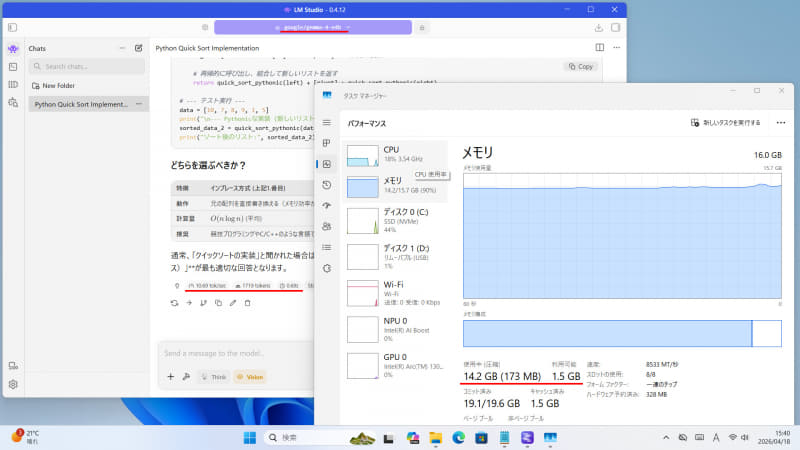800x450 pixels.
Task: Open Startup apps in Task Manager
Action: pyautogui.click(x=327, y=206)
